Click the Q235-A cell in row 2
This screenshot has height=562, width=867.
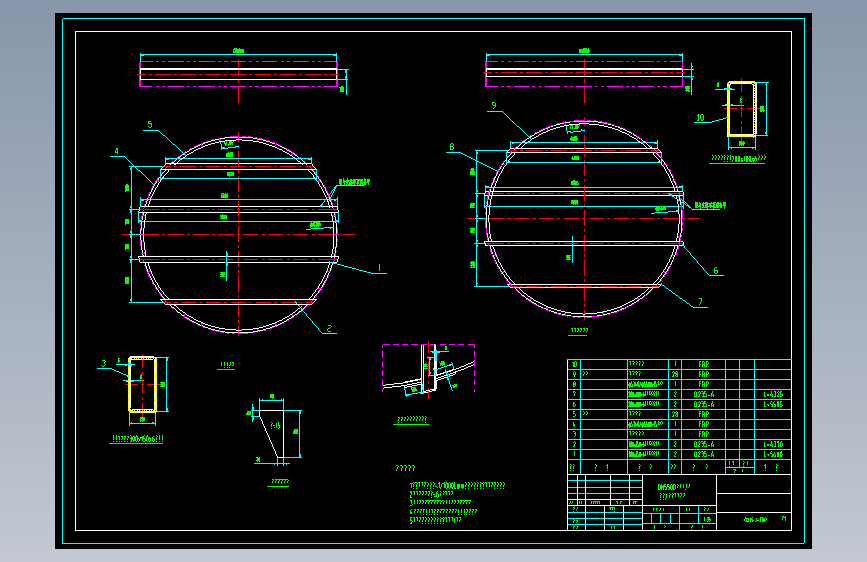703,444
